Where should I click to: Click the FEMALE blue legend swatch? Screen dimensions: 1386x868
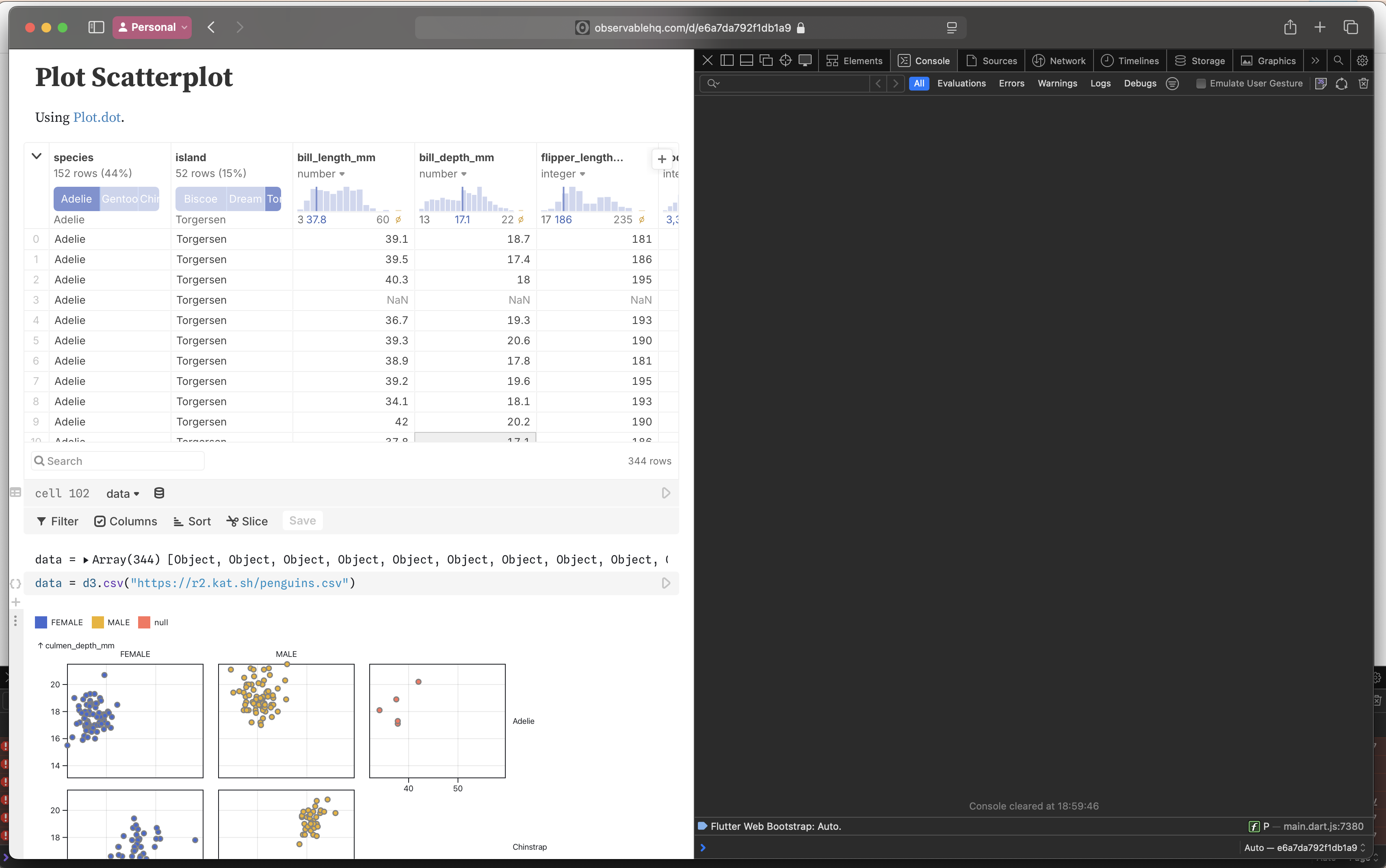tap(41, 622)
